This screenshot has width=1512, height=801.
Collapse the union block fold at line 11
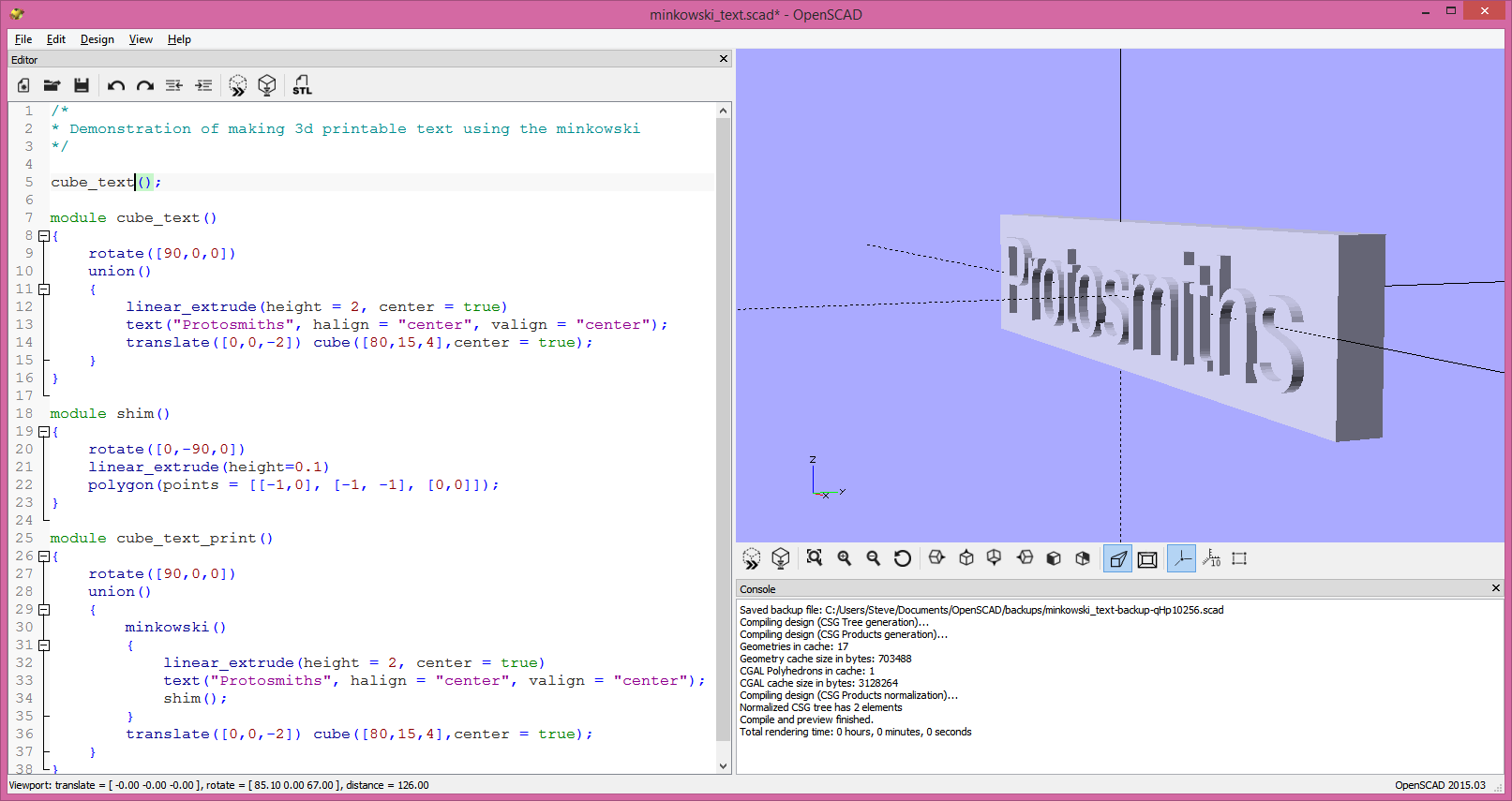tap(43, 289)
